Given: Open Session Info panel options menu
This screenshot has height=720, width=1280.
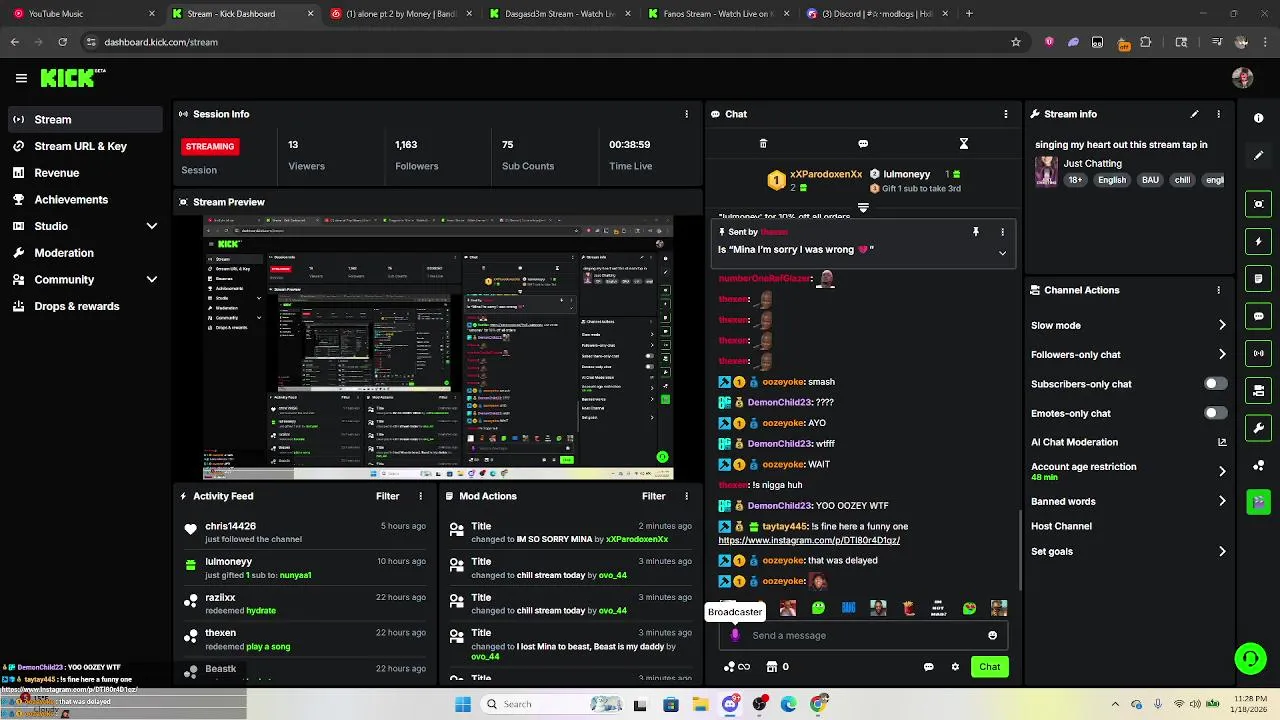Looking at the screenshot, I should click(686, 114).
